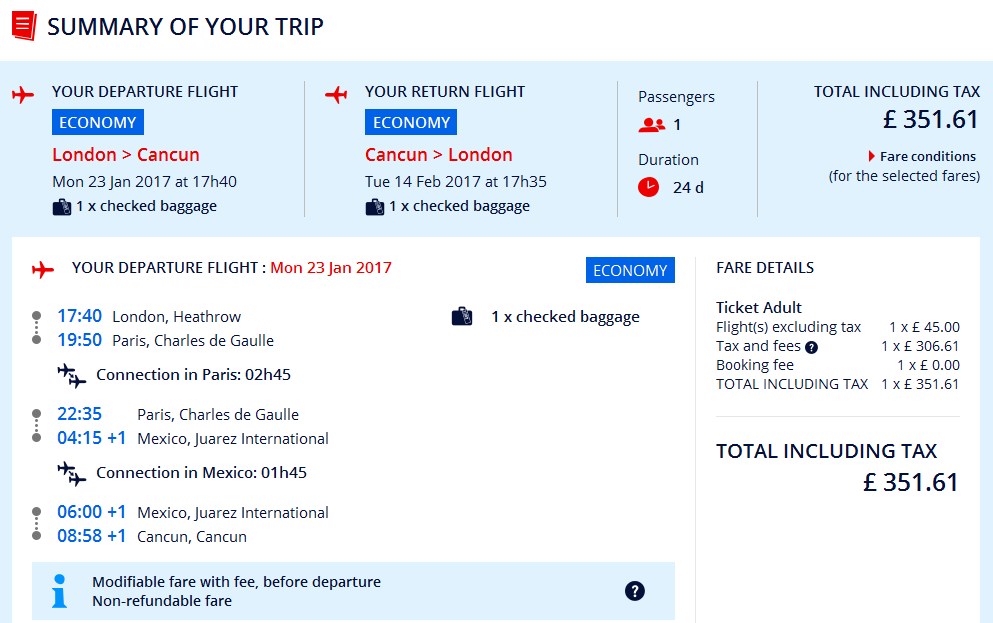The width and height of the screenshot is (993, 623).
Task: Expand Fare conditions using the red arrow
Action: tap(871, 156)
